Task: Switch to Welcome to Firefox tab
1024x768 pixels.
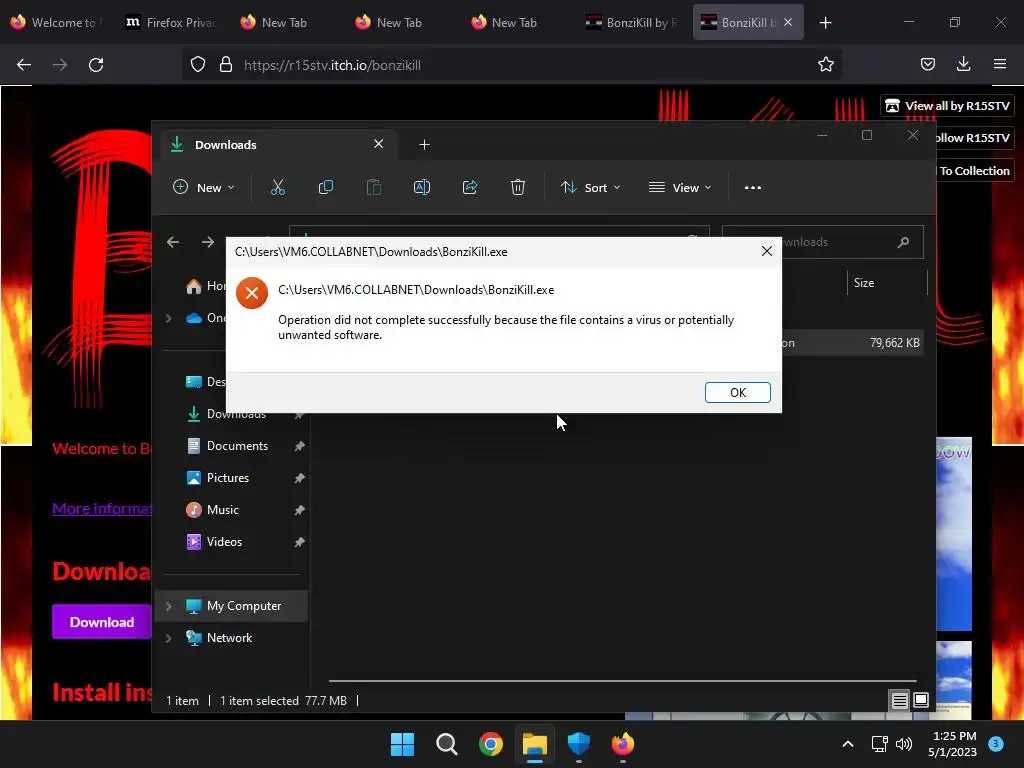Action: coord(57,22)
